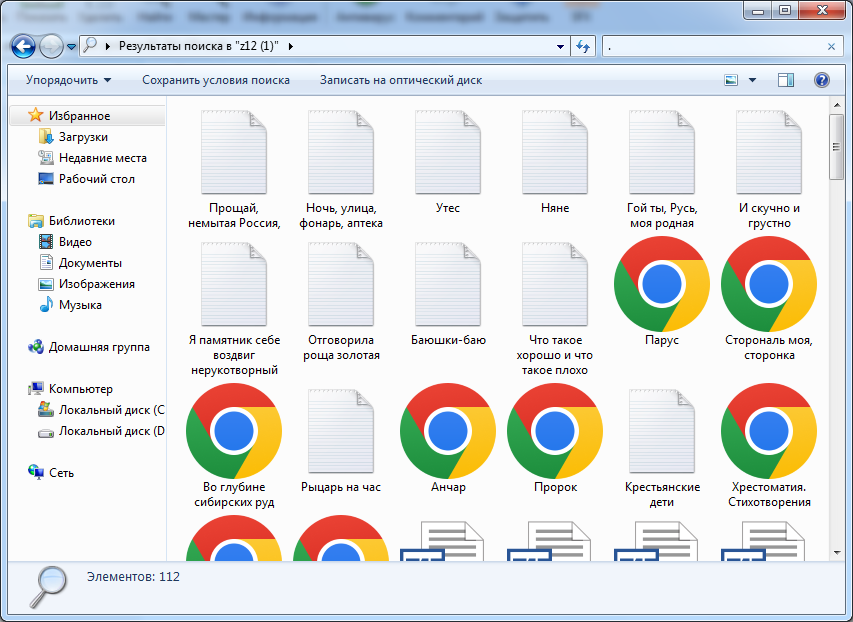Select Сеть in the navigation pane
The height and width of the screenshot is (622, 853).
point(61,473)
